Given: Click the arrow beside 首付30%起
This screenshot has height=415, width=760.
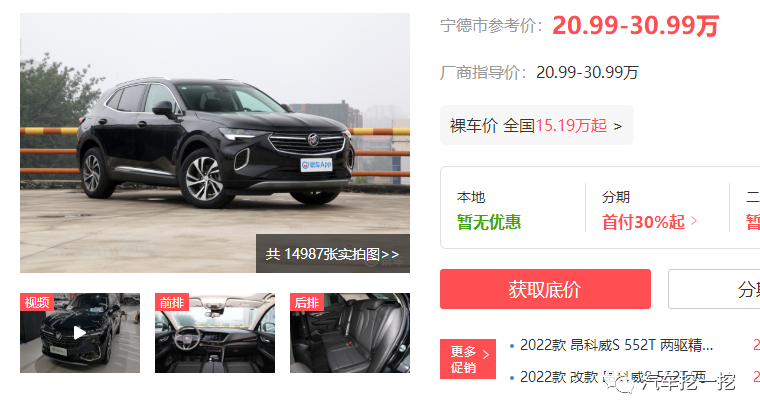Looking at the screenshot, I should click(x=694, y=221).
